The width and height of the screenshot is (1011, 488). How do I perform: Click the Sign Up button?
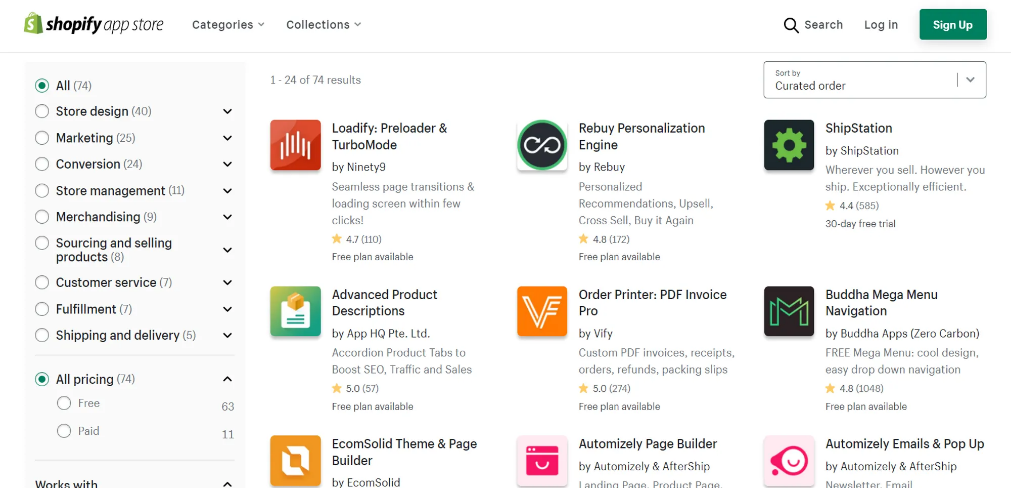[952, 25]
